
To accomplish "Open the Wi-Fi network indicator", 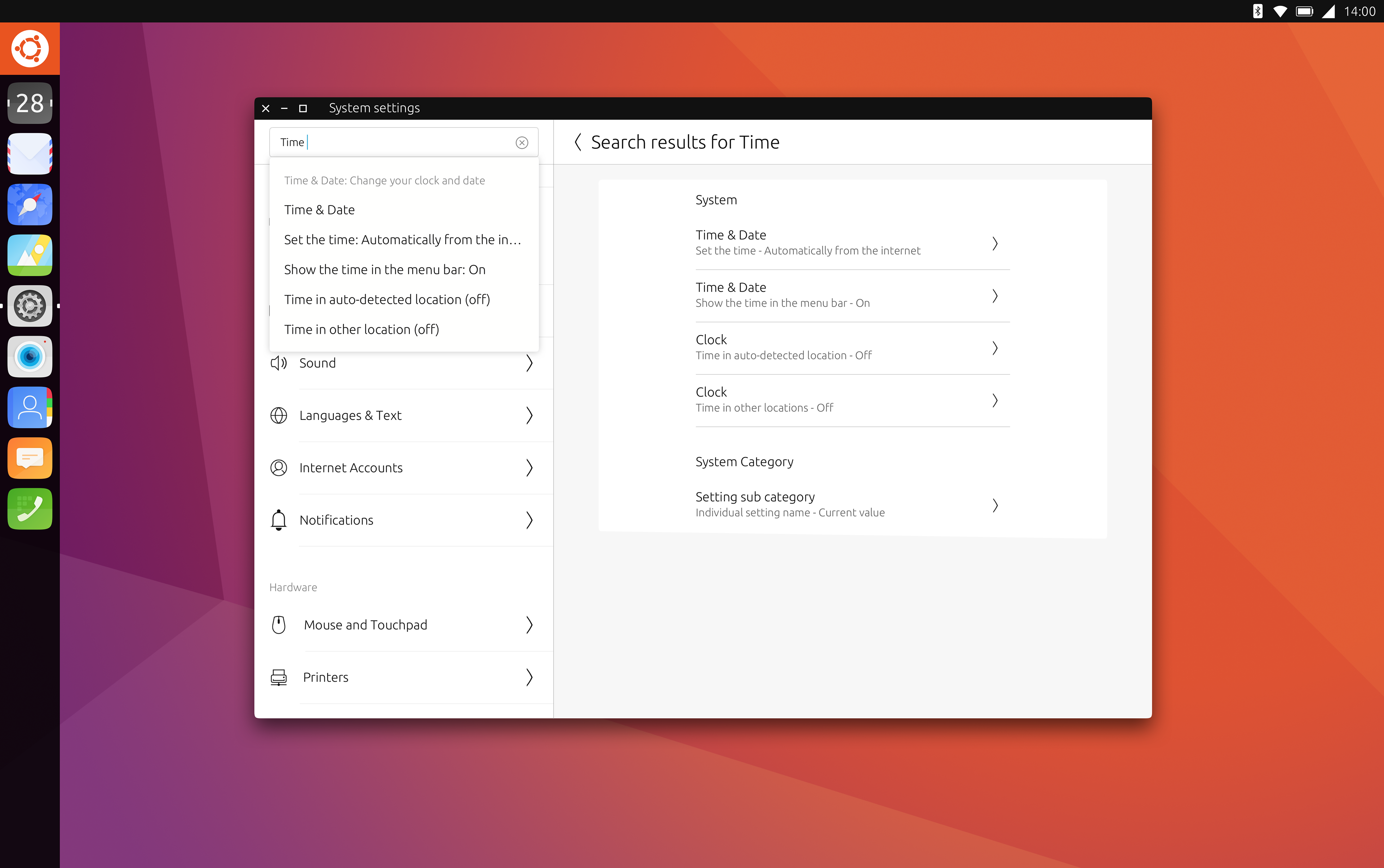I will click(1280, 12).
